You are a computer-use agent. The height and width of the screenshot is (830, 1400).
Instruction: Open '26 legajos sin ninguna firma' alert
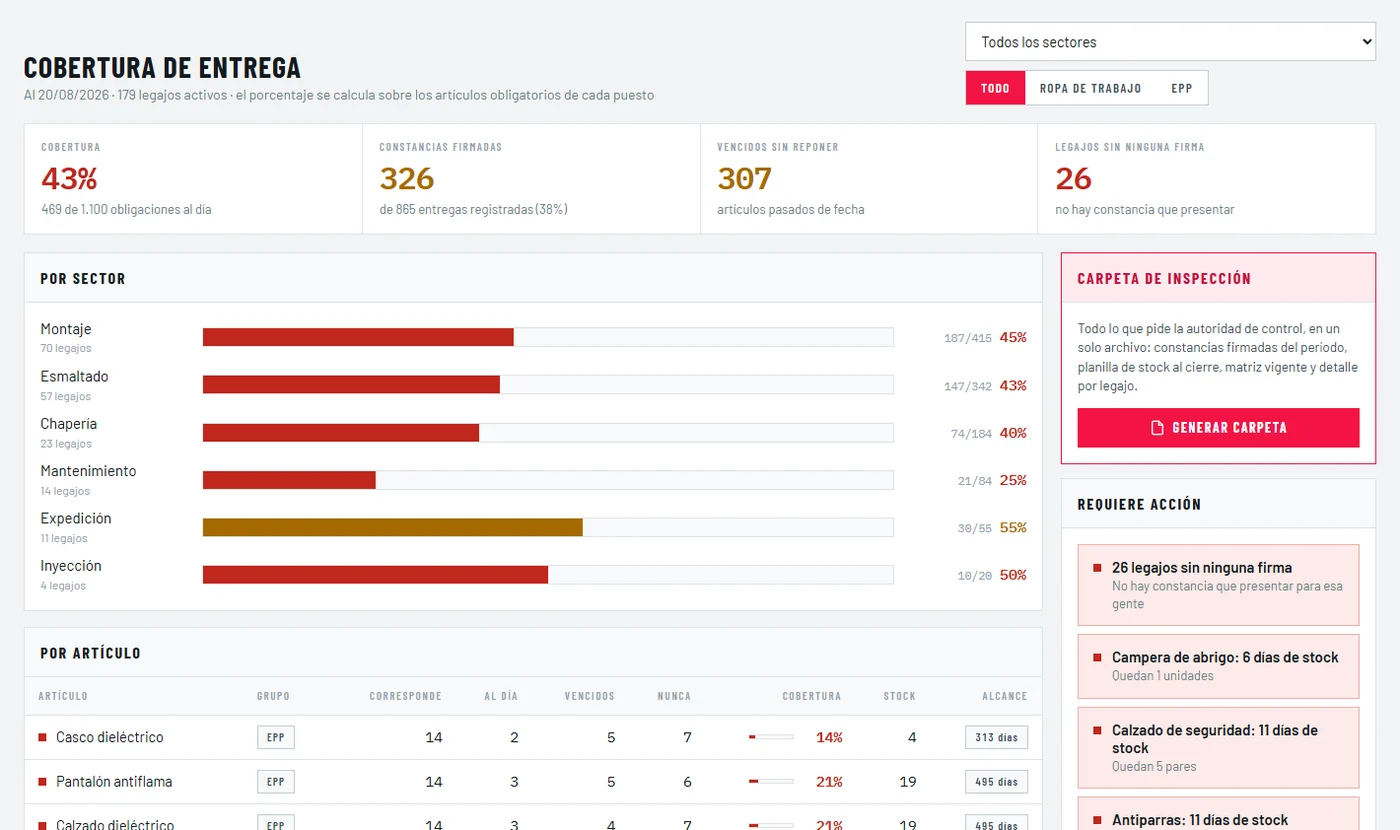pos(1218,585)
